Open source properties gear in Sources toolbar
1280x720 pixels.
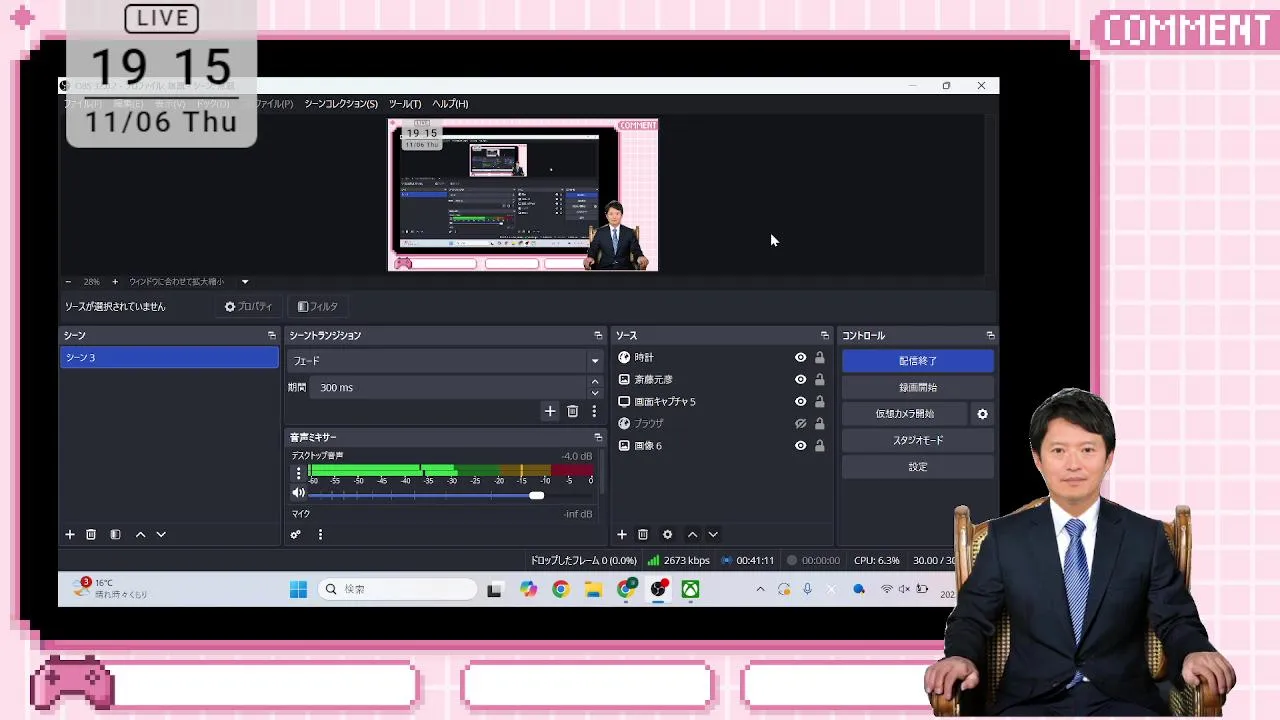click(x=667, y=535)
